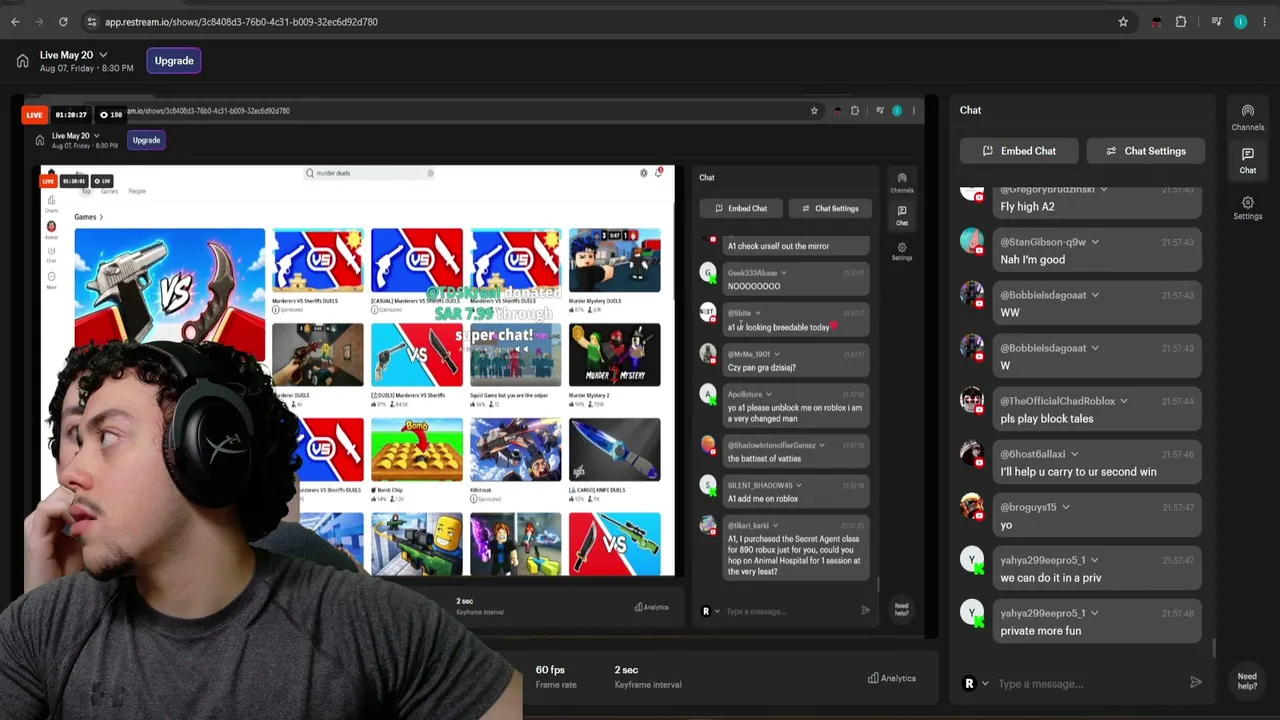
Task: Click the browser address bar URL
Action: tap(241, 22)
